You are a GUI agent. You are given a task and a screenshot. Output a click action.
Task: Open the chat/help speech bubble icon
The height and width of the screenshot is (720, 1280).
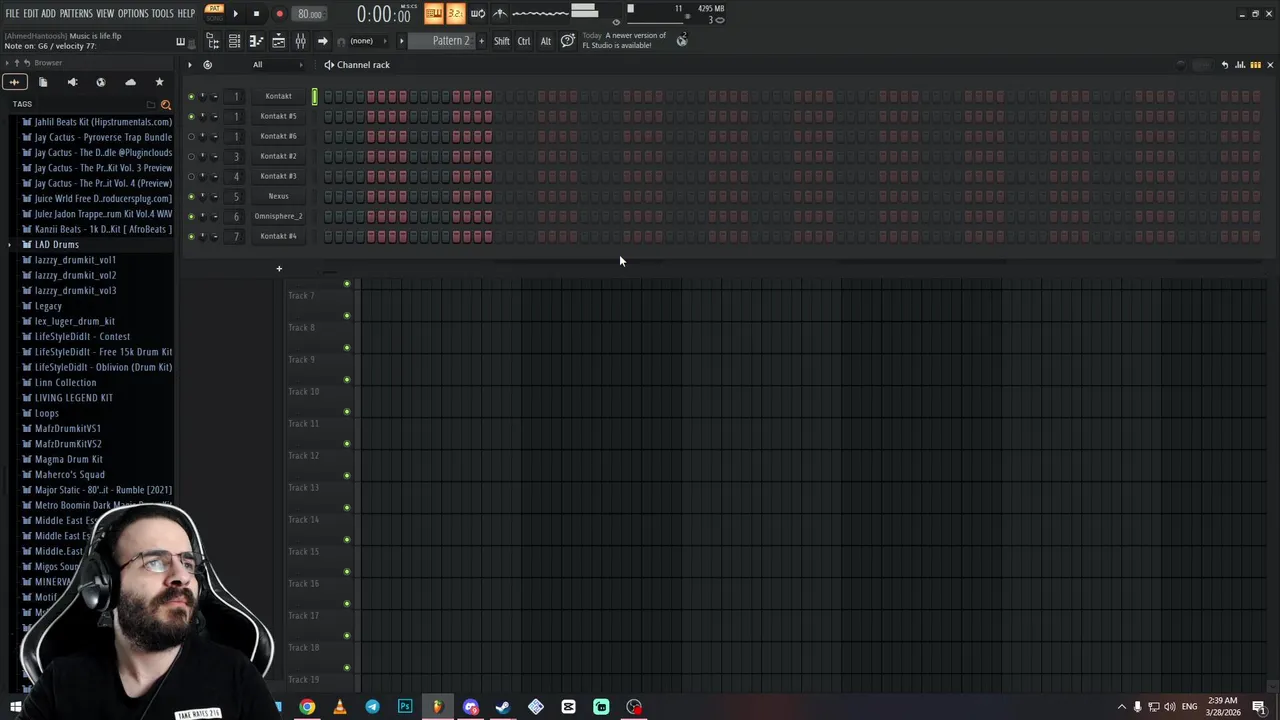click(568, 40)
